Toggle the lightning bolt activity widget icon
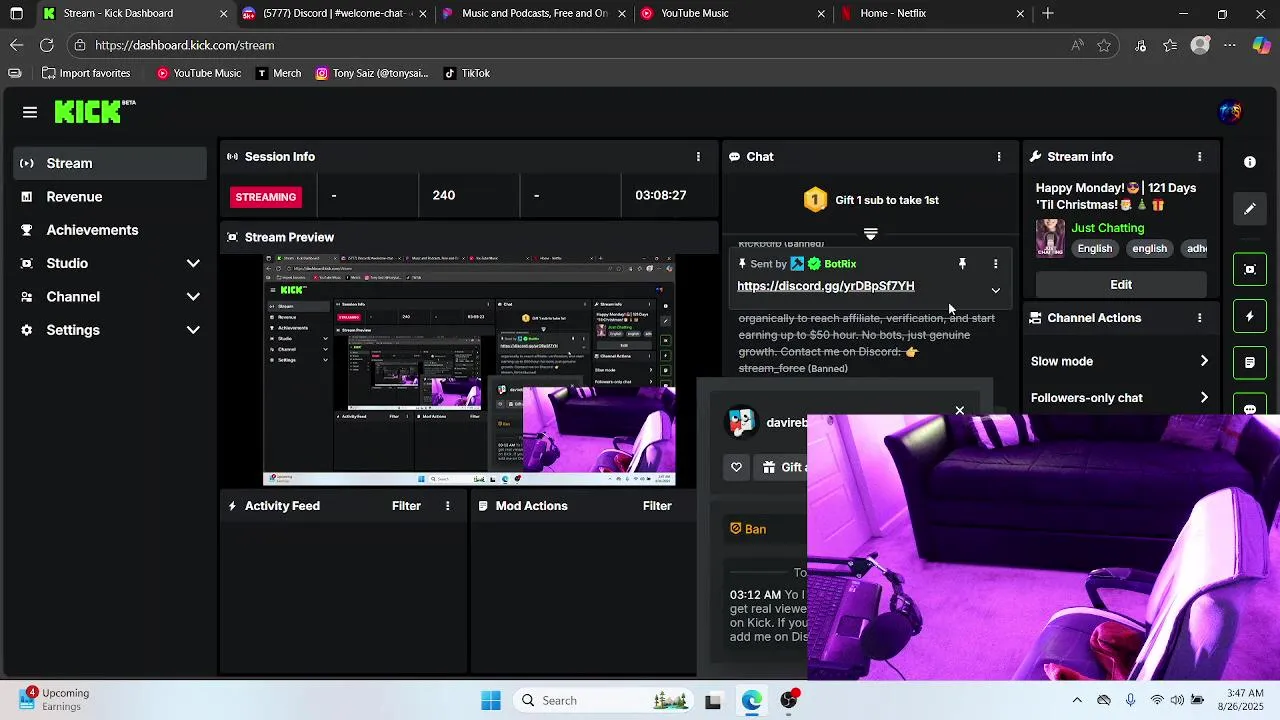The height and width of the screenshot is (720, 1280). pos(1250,316)
